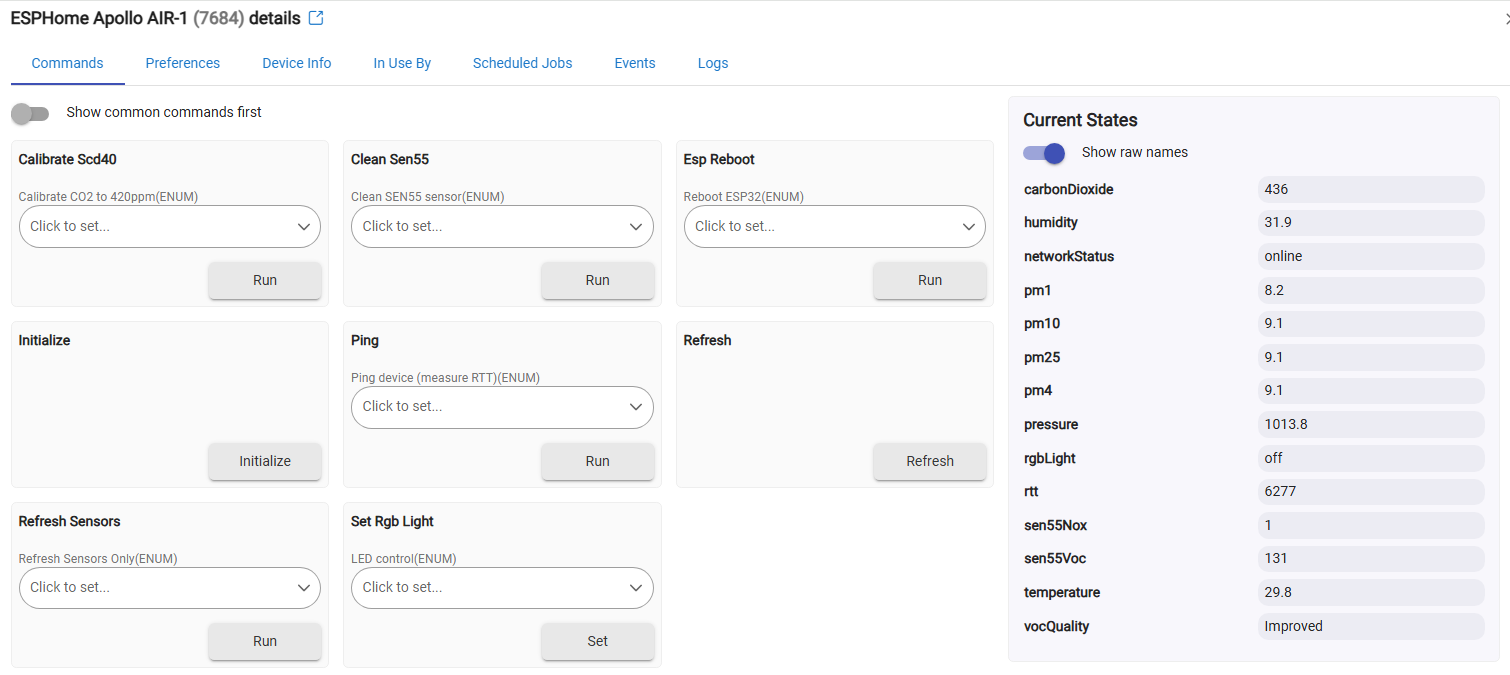View the Events tab
Image resolution: width=1510 pixels, height=675 pixels.
635,63
